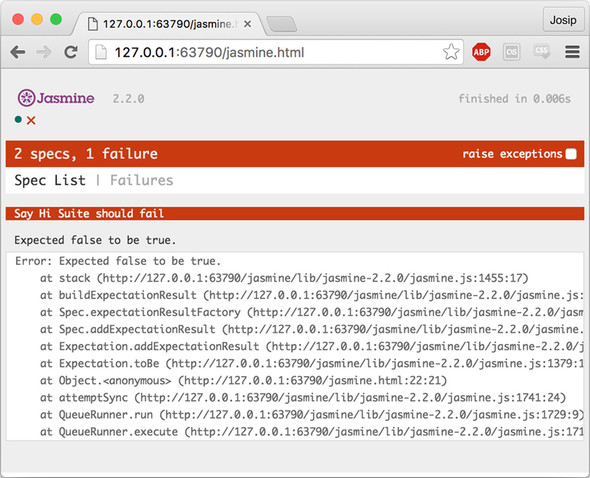This screenshot has width=590, height=478.
Task: Click the "at Spec.expectationResultFactory" trace line
Action: click(x=312, y=312)
